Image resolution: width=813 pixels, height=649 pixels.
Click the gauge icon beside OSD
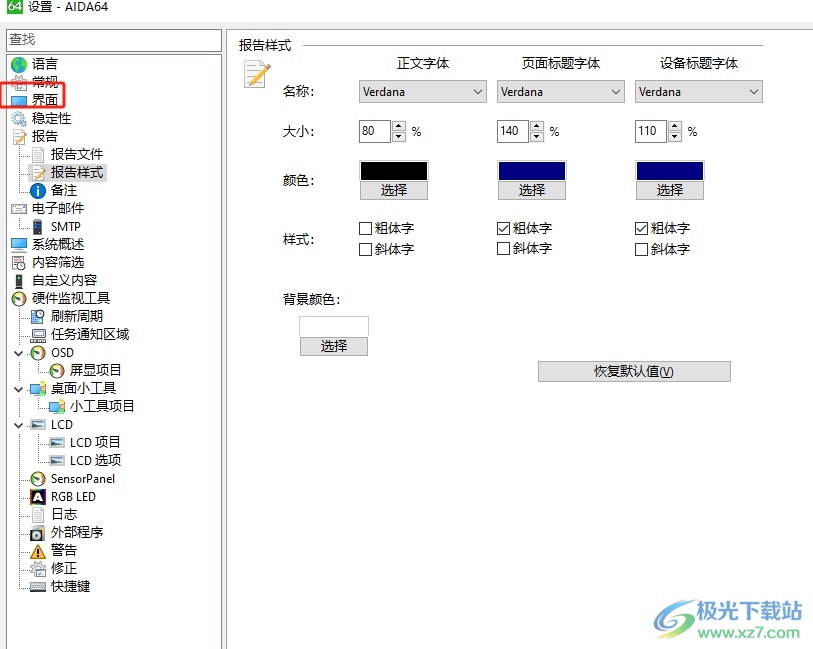pos(38,353)
